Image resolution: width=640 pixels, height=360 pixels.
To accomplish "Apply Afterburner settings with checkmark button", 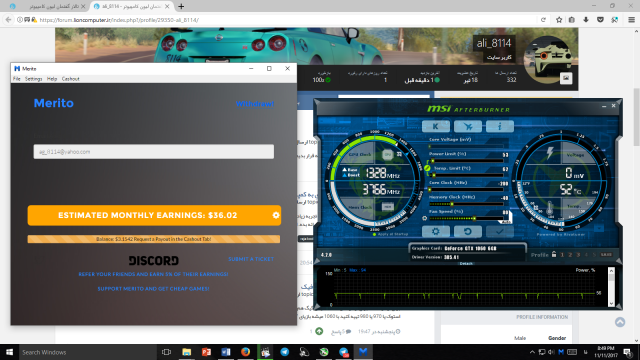I will (x=500, y=231).
